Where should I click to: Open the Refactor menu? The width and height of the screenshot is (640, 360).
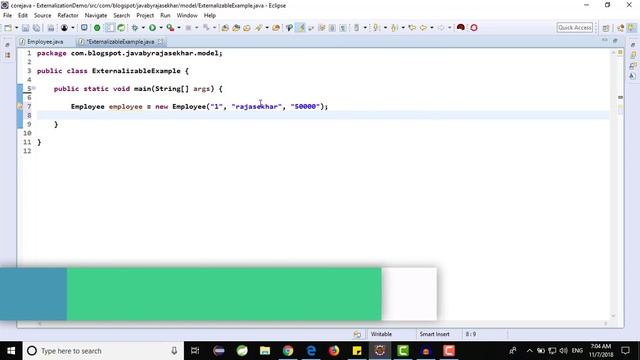pyautogui.click(x=68, y=16)
